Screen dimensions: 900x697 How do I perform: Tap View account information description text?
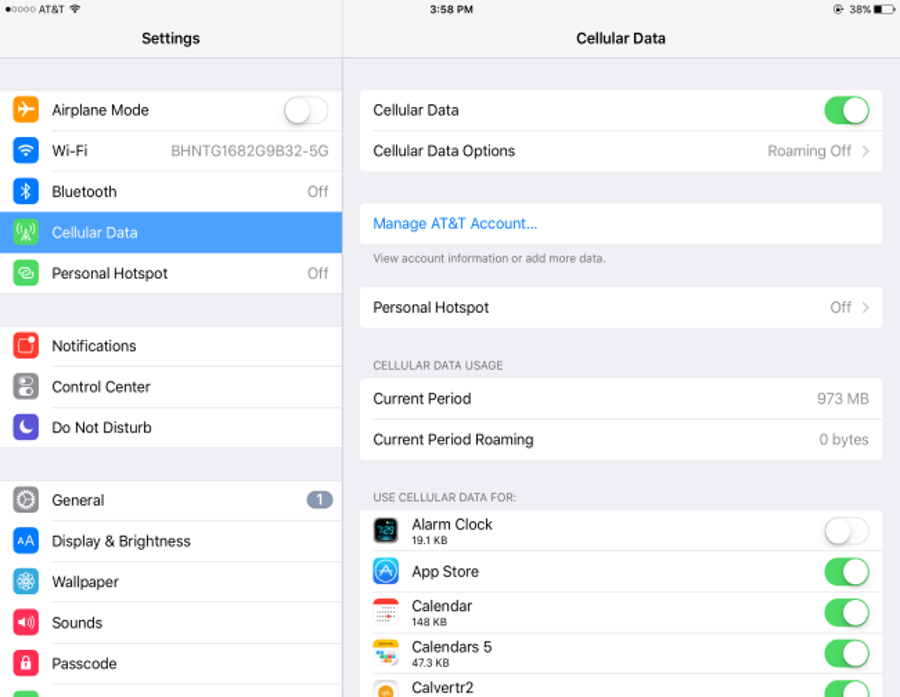tap(489, 258)
